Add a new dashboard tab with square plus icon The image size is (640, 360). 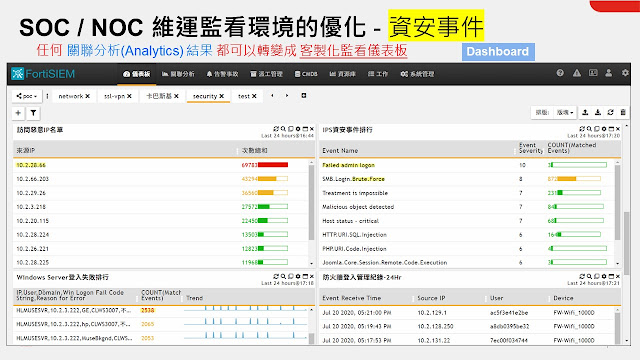304,96
